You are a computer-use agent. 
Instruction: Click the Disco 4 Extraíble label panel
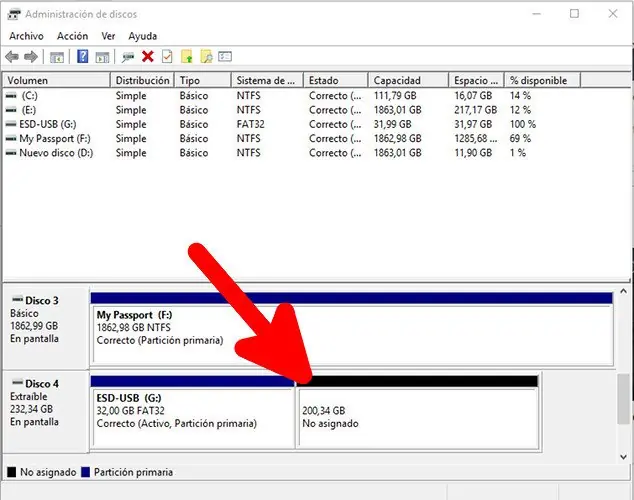click(x=45, y=411)
